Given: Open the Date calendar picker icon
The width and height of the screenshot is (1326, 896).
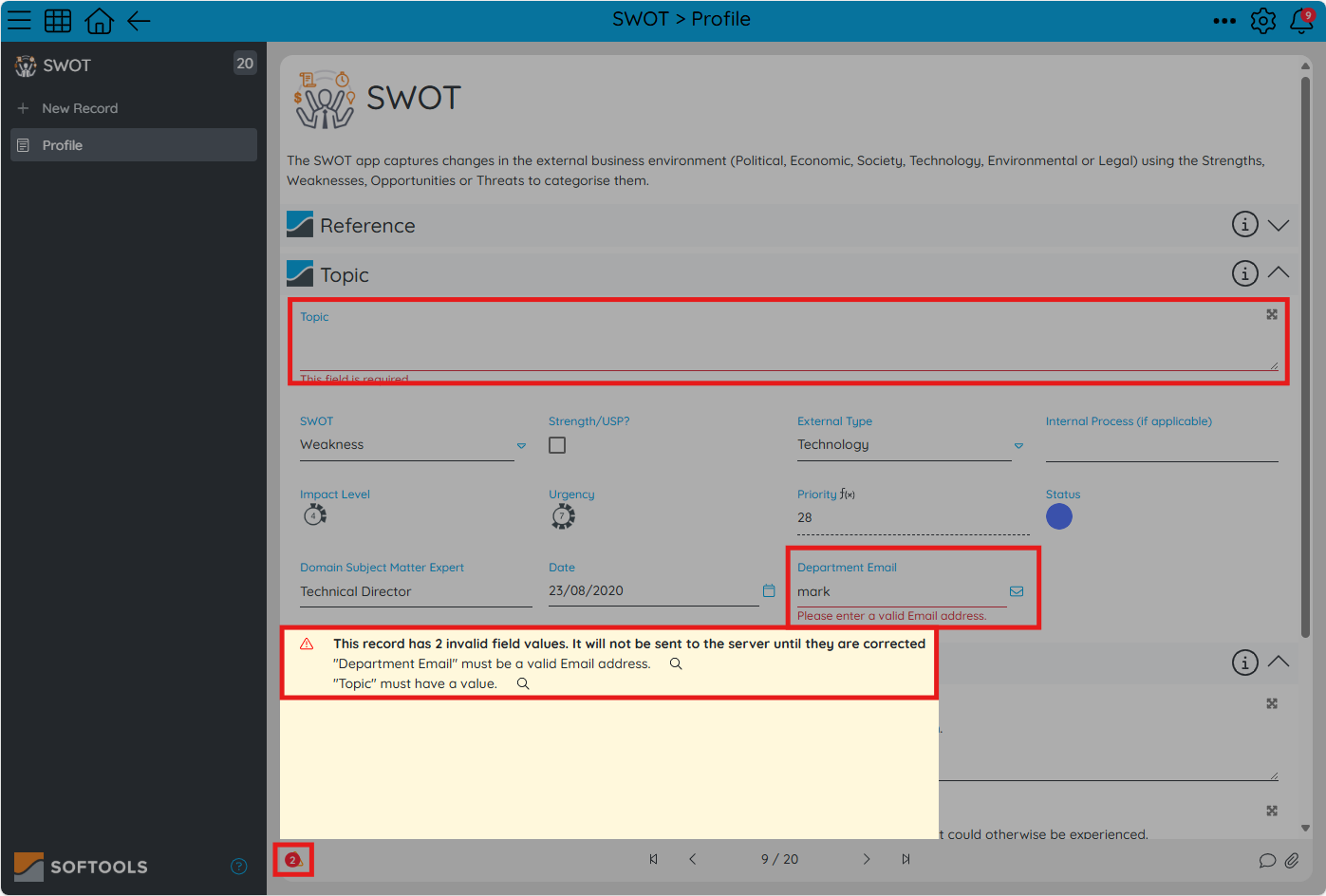Looking at the screenshot, I should pos(769,590).
